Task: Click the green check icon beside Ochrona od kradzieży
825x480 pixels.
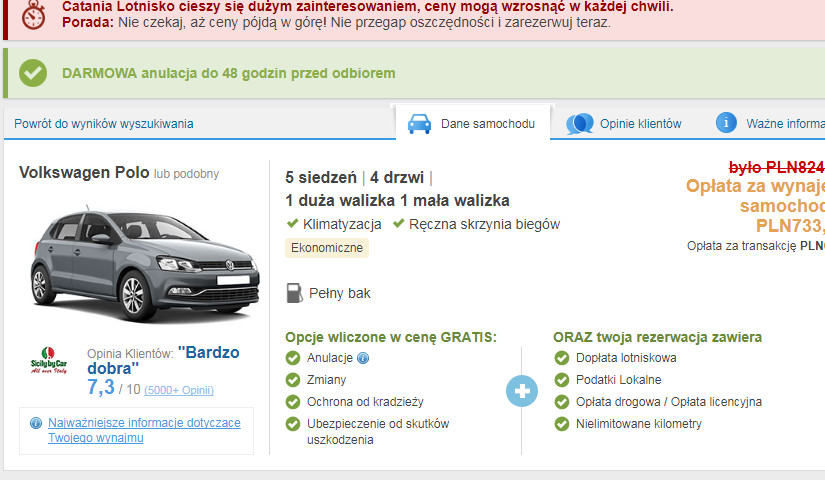Action: click(x=293, y=402)
